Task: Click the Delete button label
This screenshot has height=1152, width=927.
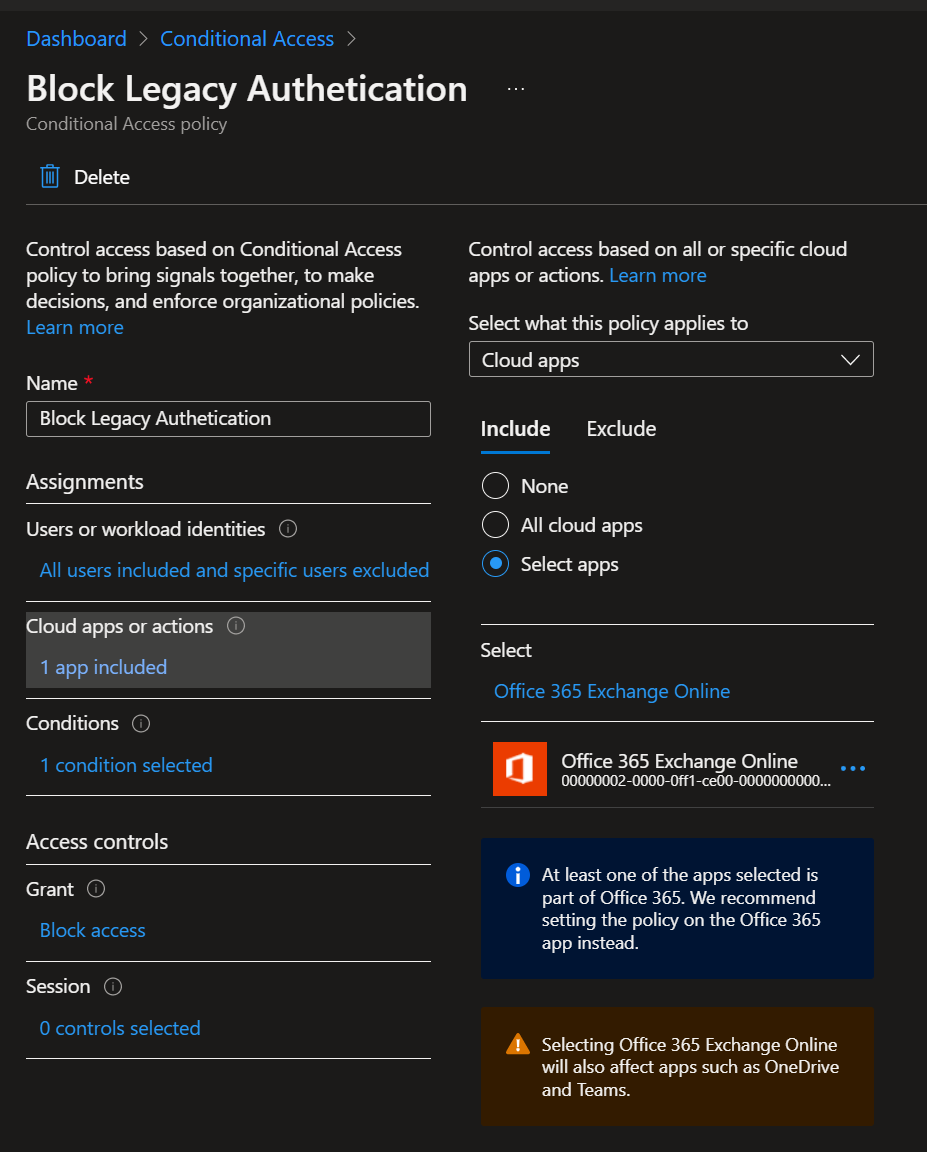Action: tap(102, 177)
